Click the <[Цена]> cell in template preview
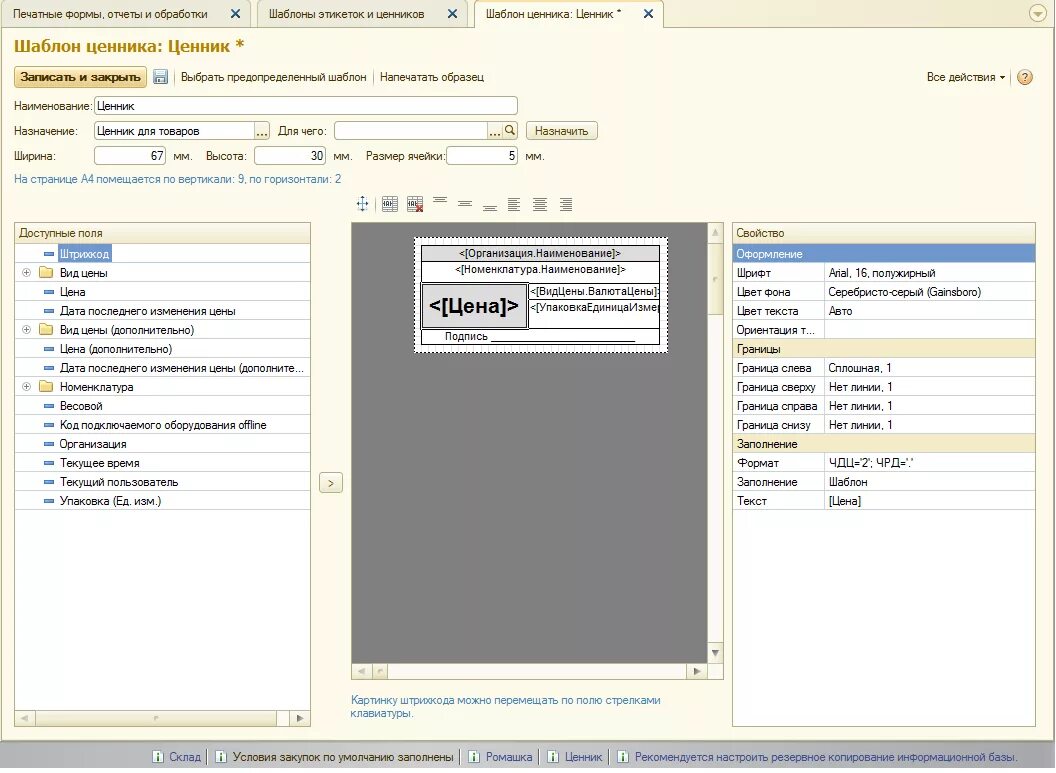This screenshot has height=773, width=1056. coord(474,306)
